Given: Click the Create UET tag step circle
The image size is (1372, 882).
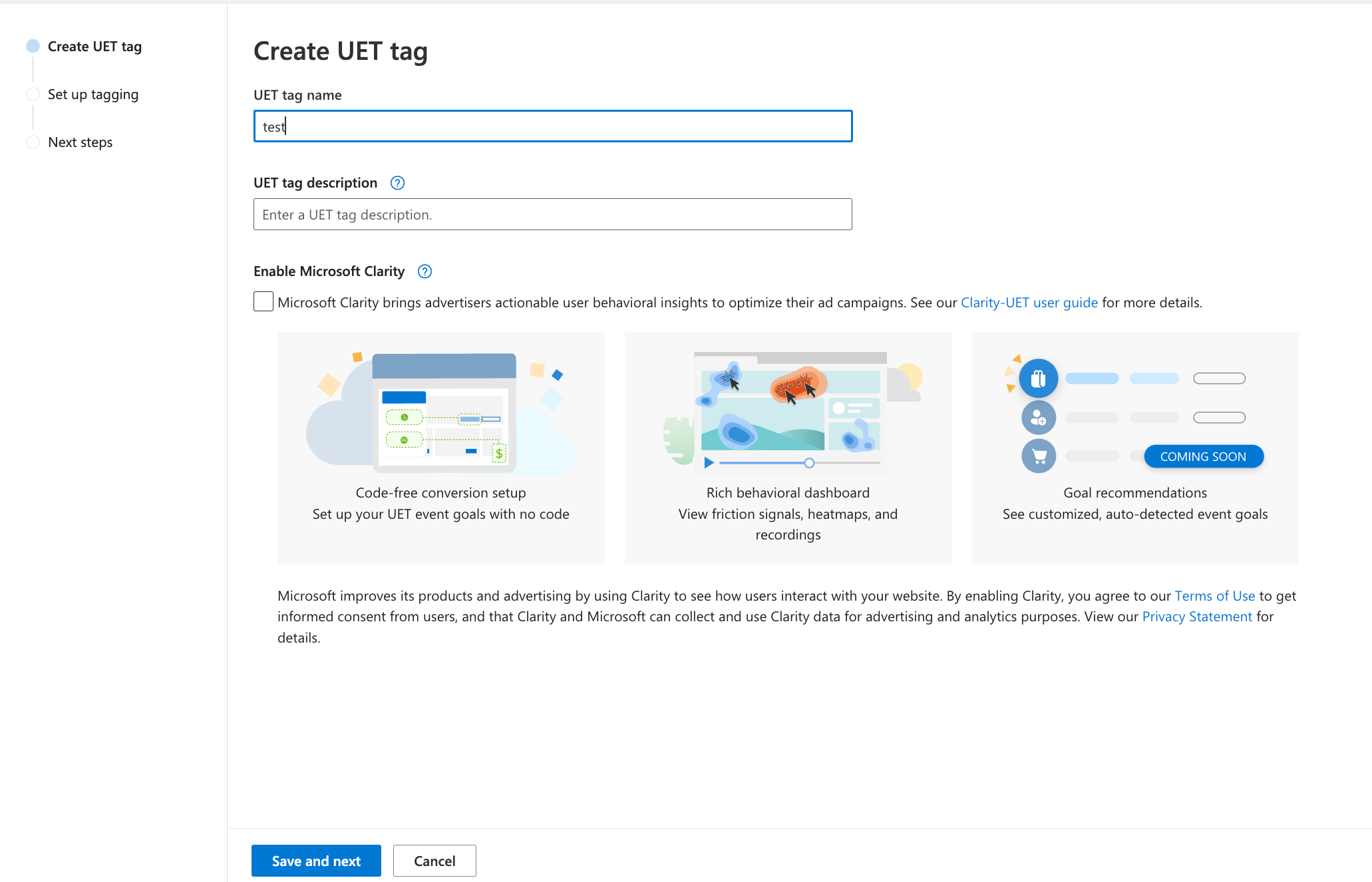Looking at the screenshot, I should click(x=33, y=46).
